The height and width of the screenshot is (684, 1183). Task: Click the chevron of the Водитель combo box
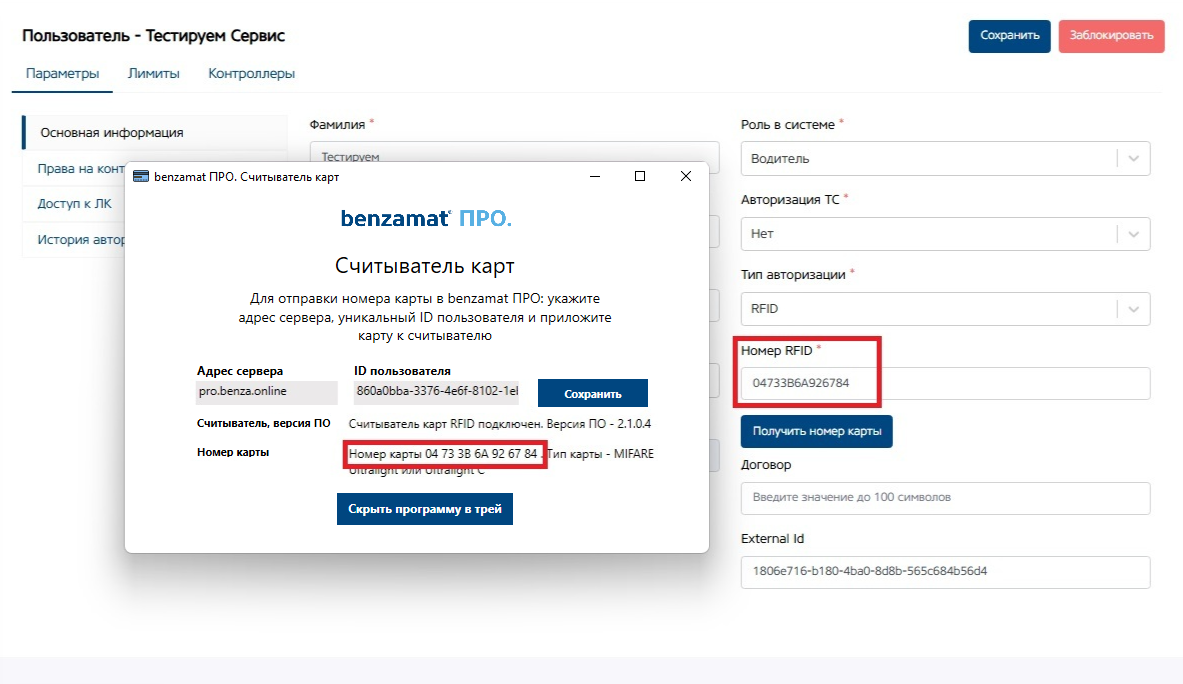tap(1133, 158)
